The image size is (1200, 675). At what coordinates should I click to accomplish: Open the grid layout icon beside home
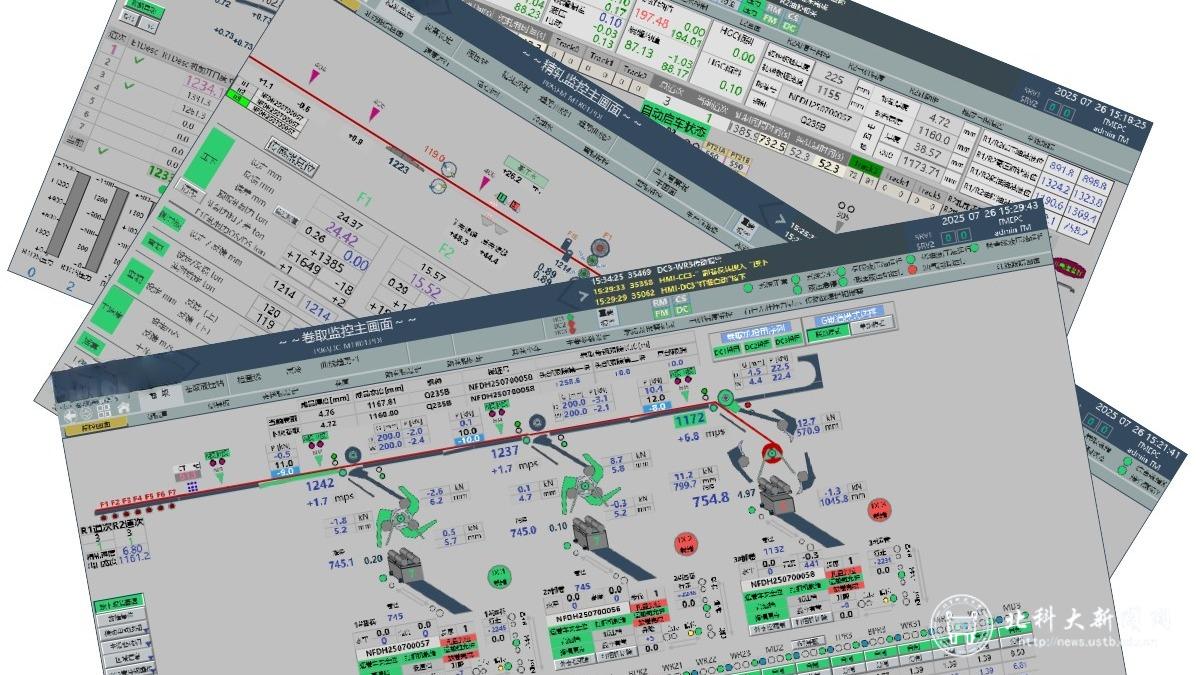click(x=105, y=408)
